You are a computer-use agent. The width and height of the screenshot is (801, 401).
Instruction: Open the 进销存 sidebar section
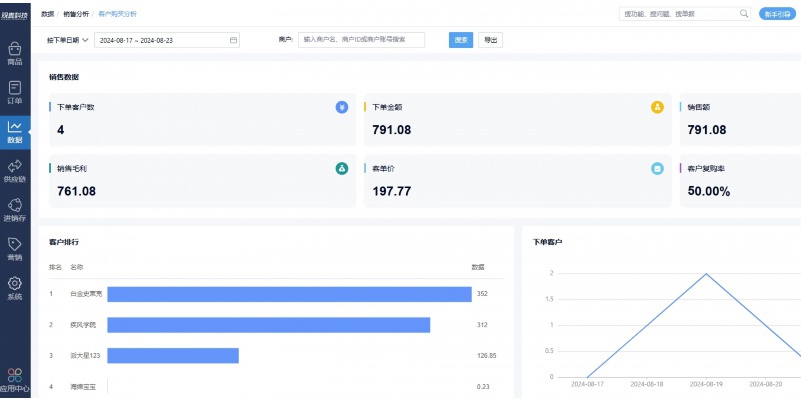pos(15,210)
